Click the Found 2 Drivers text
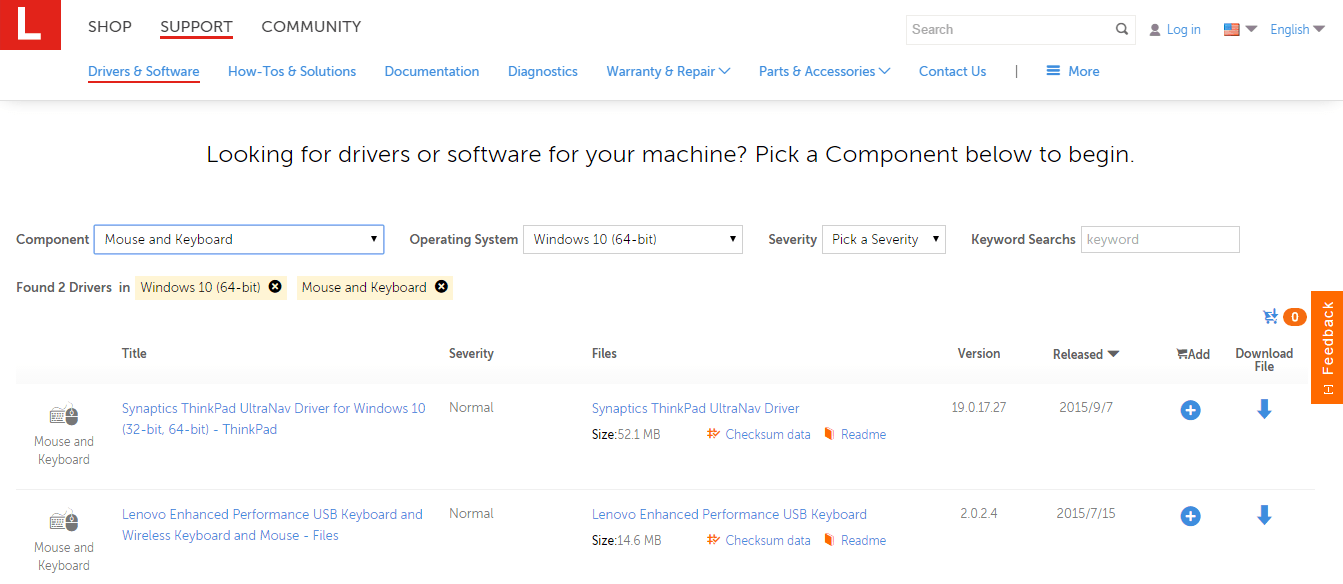Screen dimensions: 1343x584 (64, 287)
